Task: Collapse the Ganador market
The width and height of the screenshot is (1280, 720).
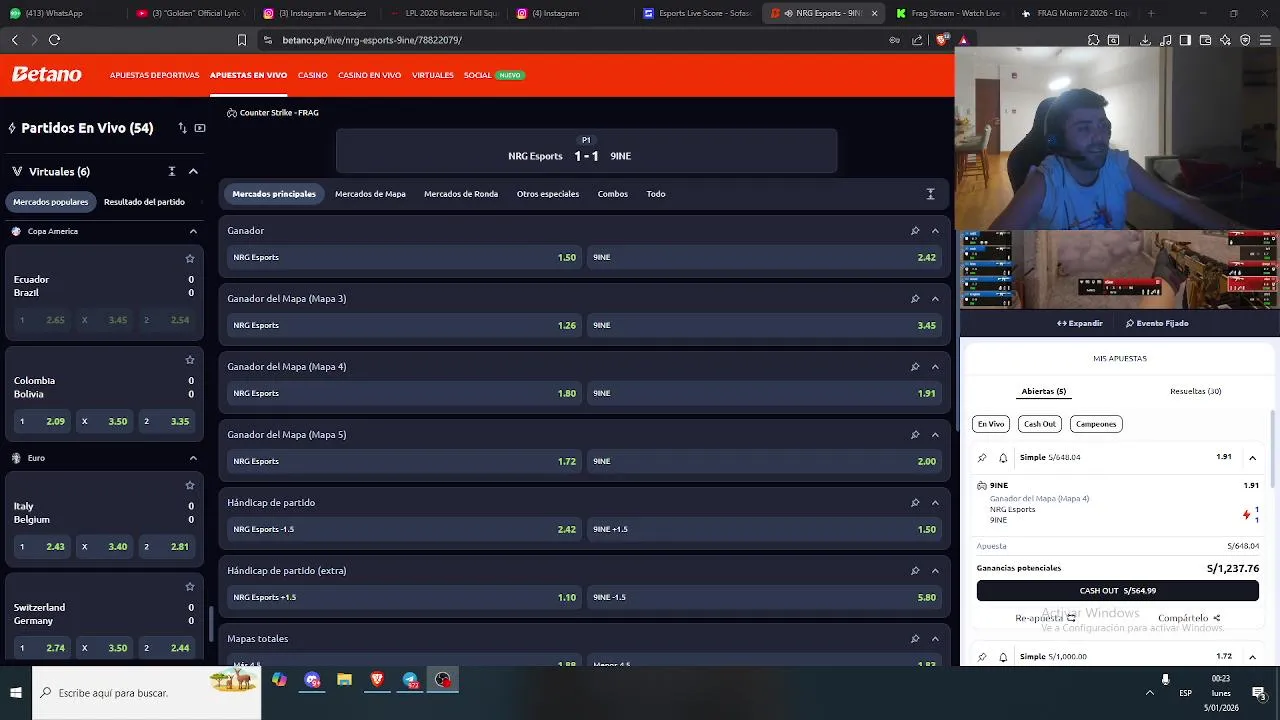Action: tap(935, 231)
